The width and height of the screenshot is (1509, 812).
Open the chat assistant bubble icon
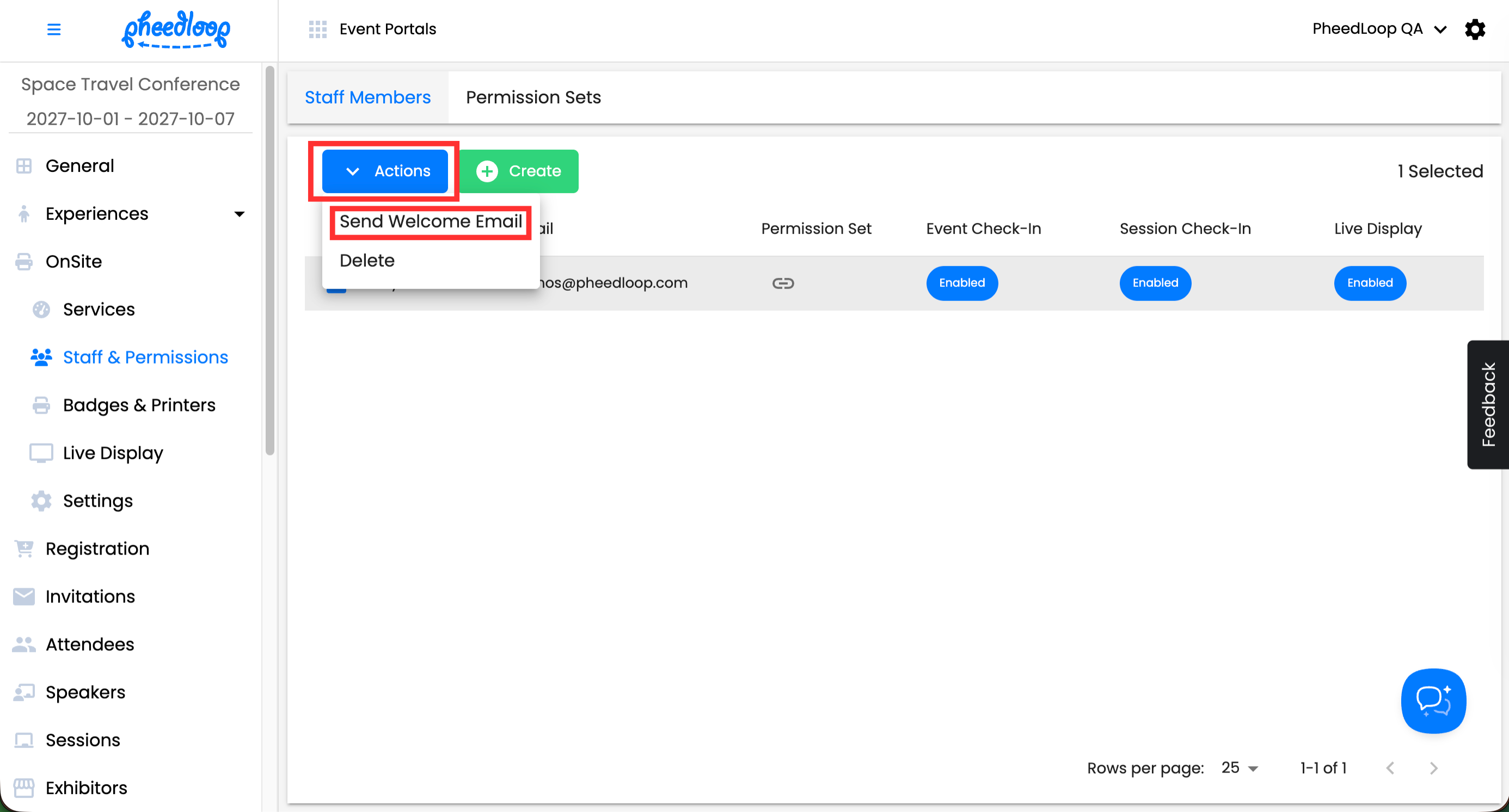tap(1433, 701)
